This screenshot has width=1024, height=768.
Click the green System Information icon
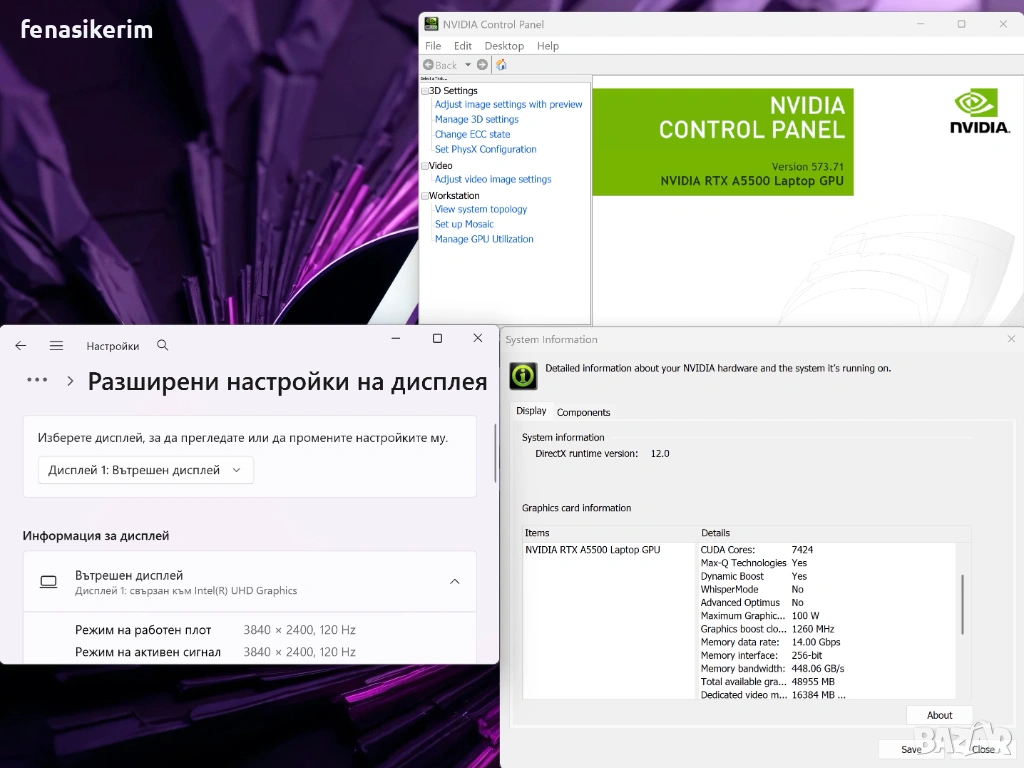523,375
